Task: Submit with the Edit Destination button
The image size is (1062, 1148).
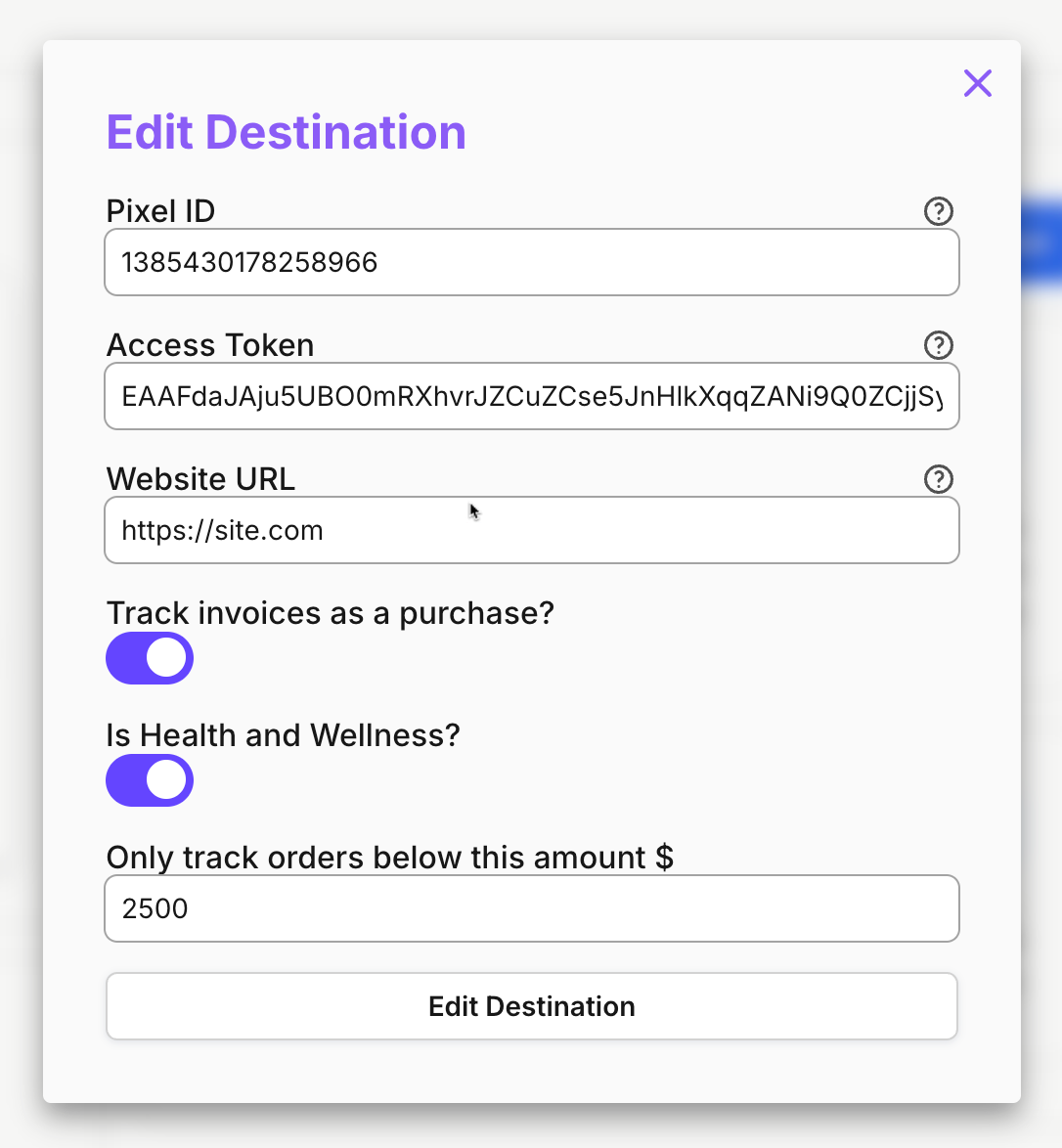Action: point(532,1006)
